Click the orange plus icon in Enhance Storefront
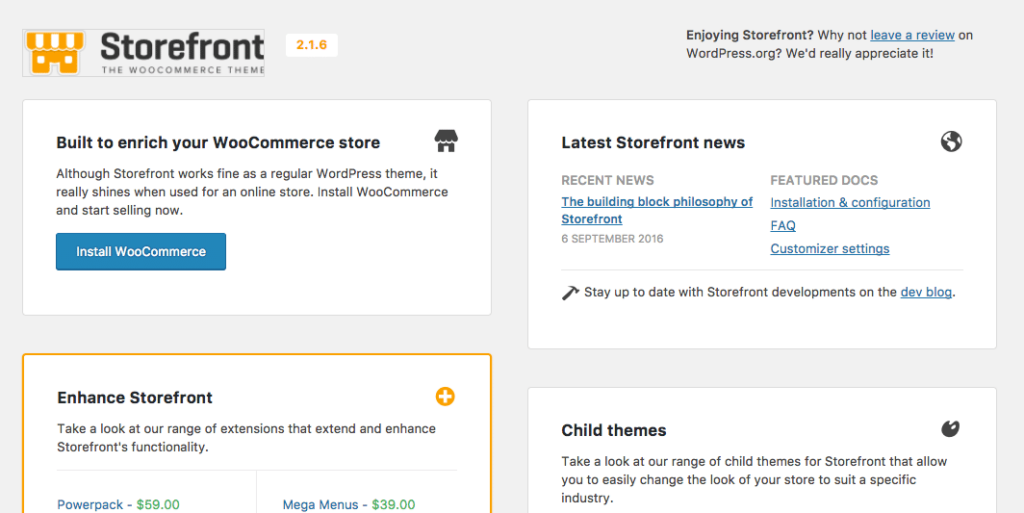 coord(445,396)
